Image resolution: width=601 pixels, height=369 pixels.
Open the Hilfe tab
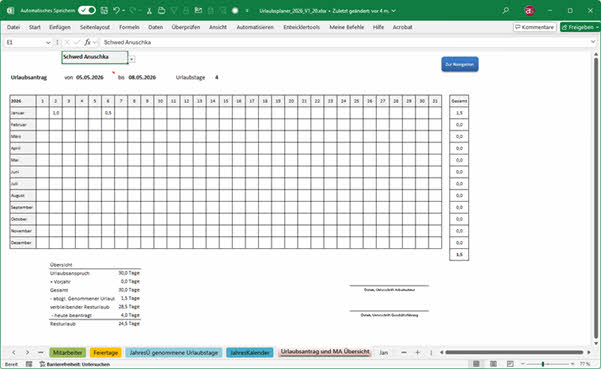point(378,27)
